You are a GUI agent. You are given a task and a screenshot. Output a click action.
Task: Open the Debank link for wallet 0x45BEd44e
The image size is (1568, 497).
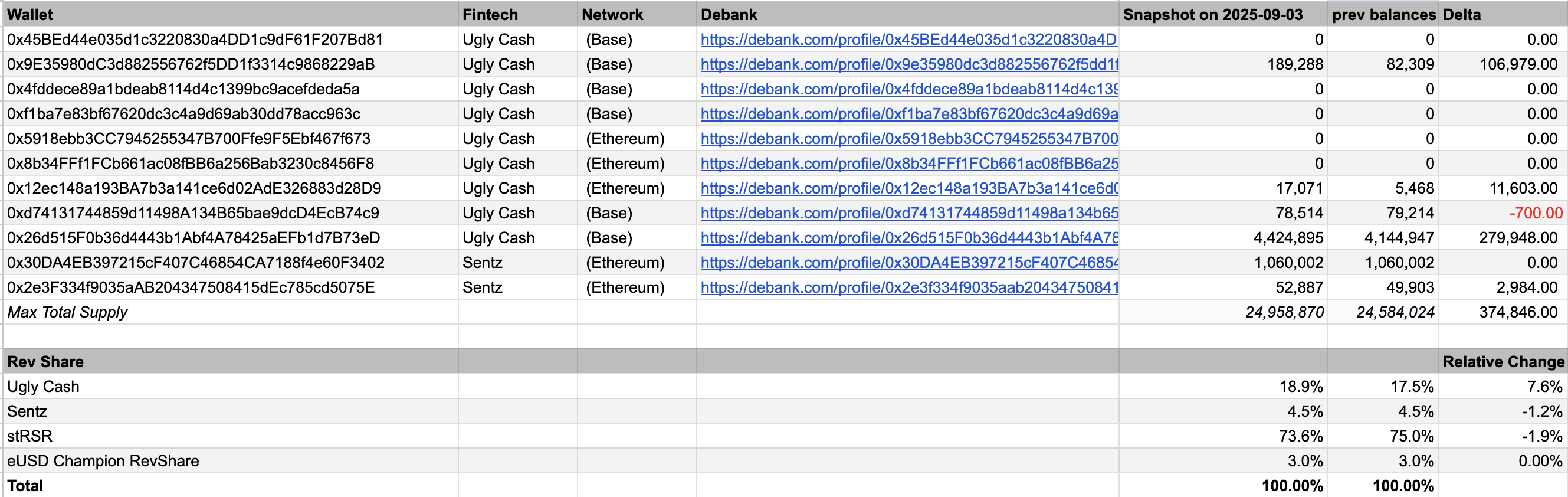point(908,40)
